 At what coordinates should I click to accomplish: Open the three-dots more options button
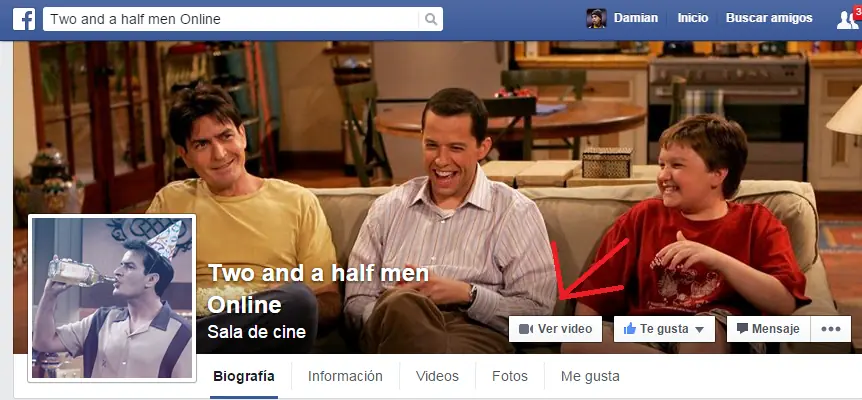tap(831, 329)
